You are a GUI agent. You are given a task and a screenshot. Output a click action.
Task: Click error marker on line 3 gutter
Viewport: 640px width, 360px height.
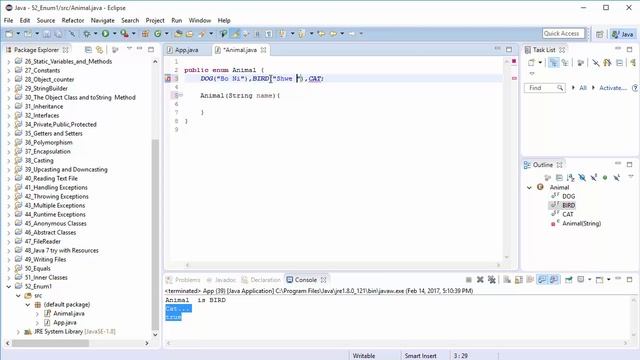168,78
